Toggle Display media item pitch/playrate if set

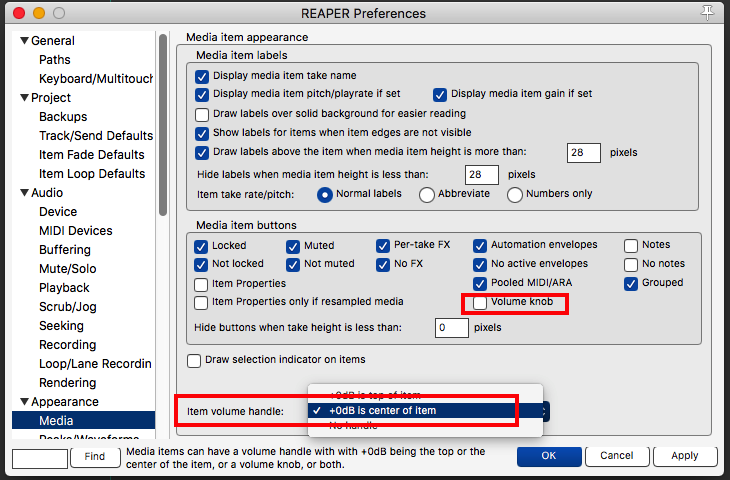[202, 95]
